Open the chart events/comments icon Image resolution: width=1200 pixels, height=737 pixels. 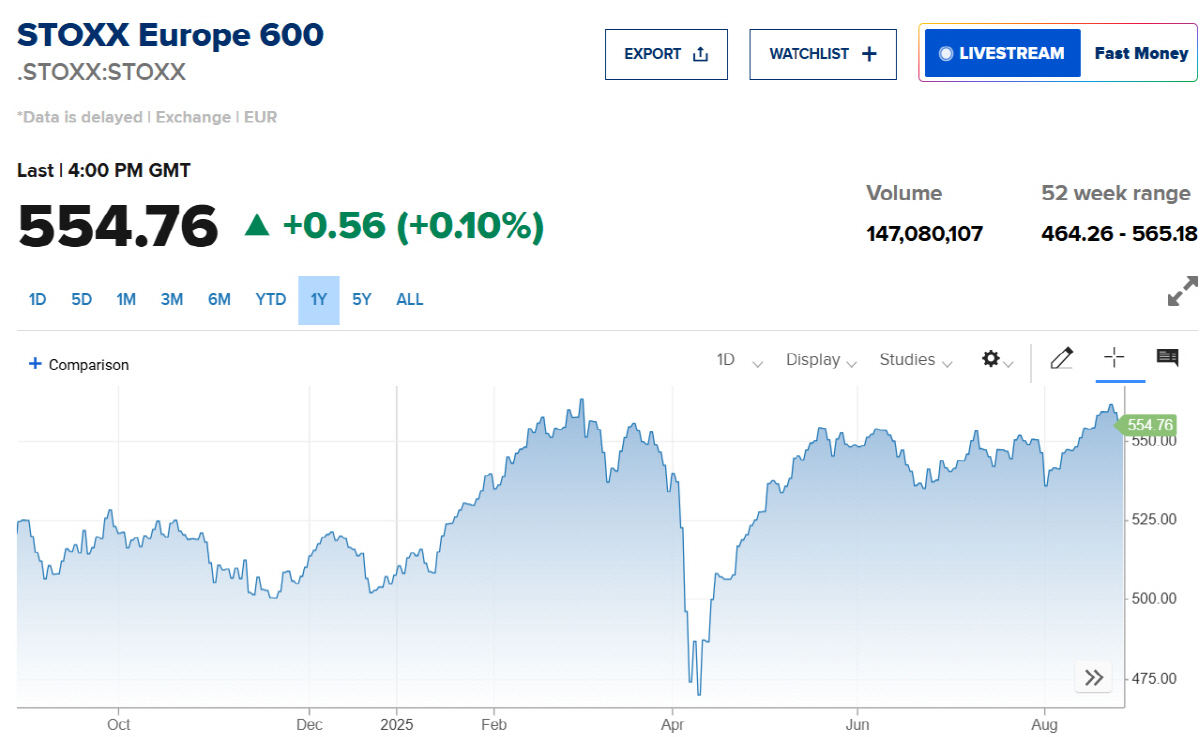pos(1166,358)
